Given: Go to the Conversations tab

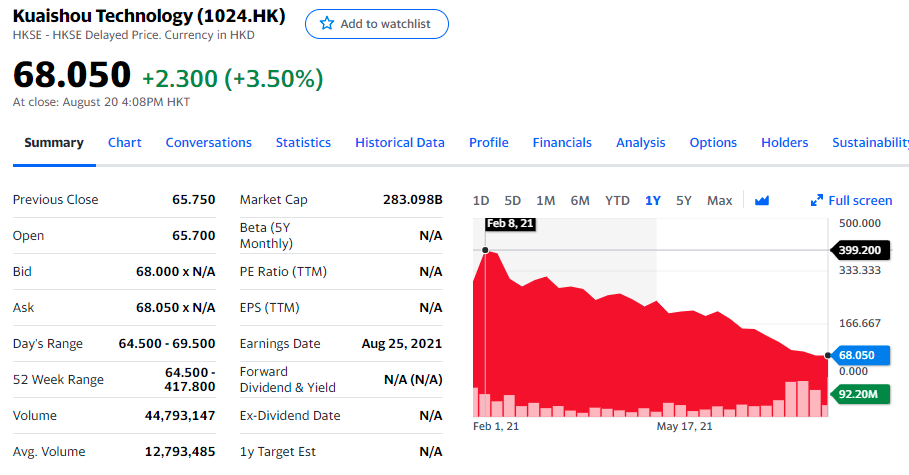Looking at the screenshot, I should point(209,143).
